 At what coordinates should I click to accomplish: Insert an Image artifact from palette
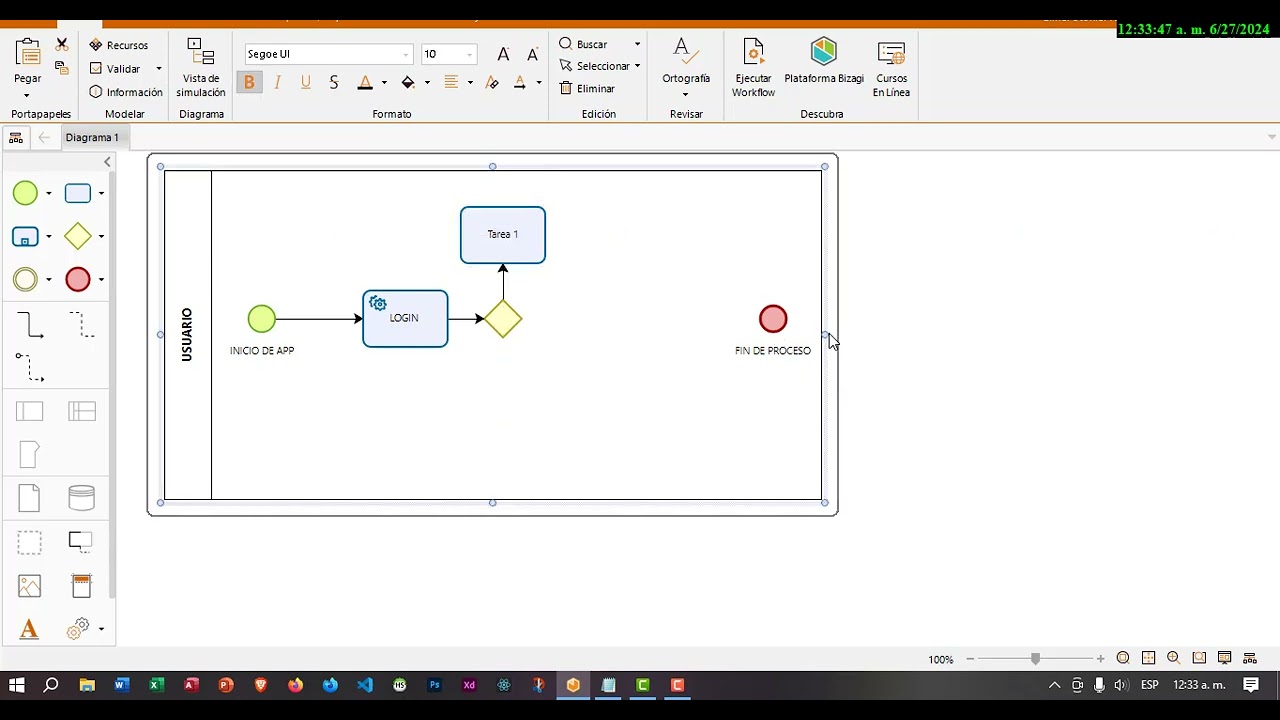(30, 586)
